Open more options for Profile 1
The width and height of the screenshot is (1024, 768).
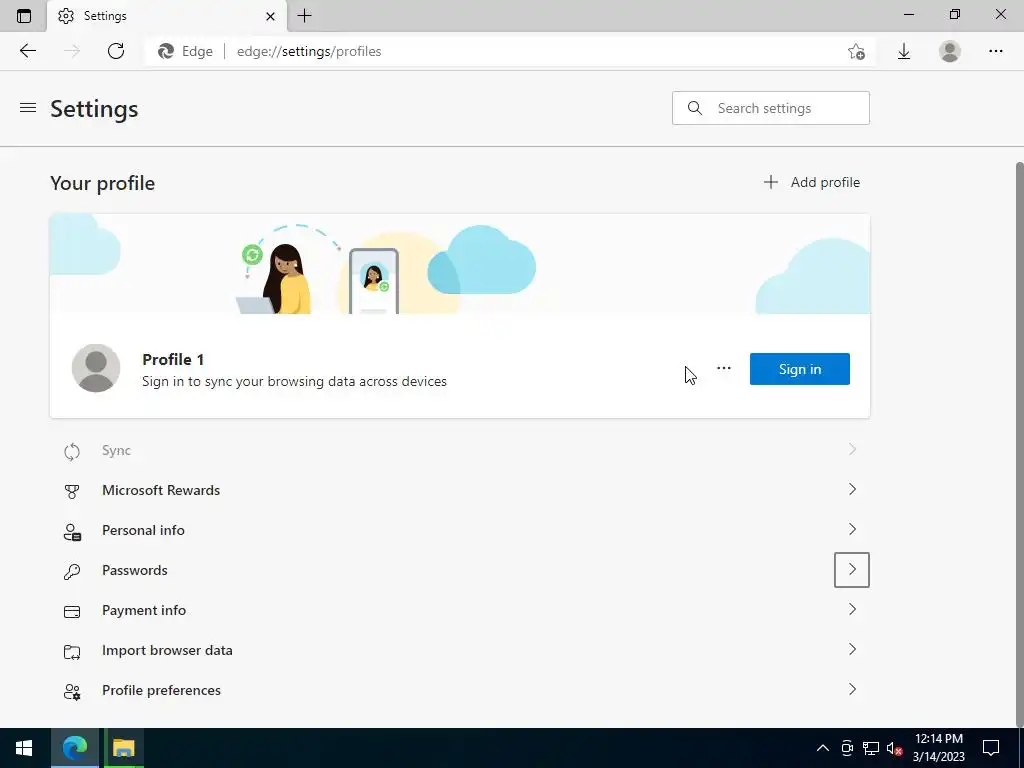pos(724,368)
